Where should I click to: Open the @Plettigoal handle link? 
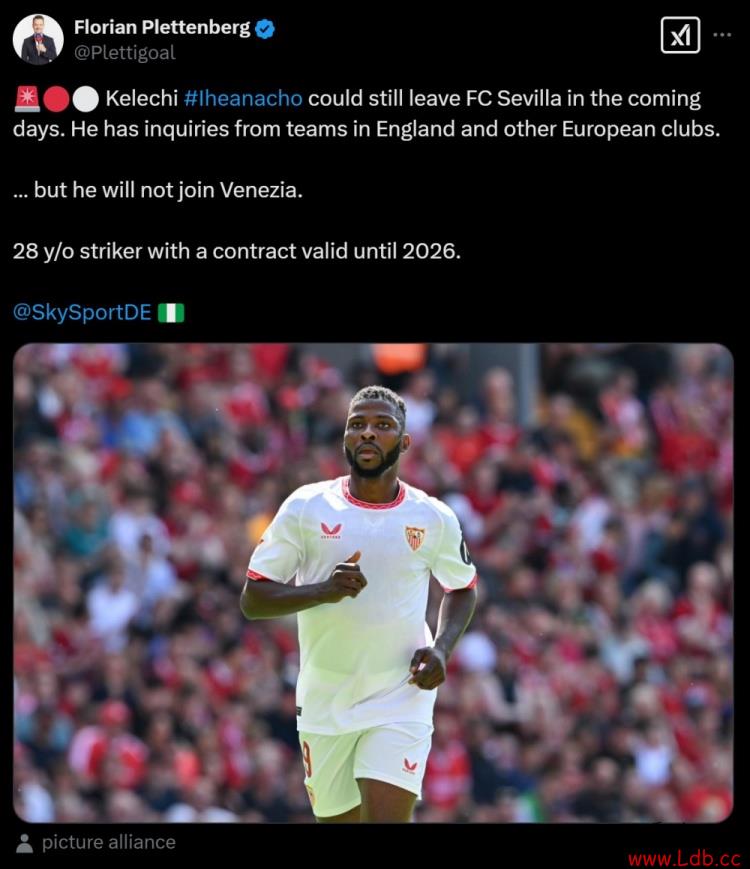[x=125, y=53]
